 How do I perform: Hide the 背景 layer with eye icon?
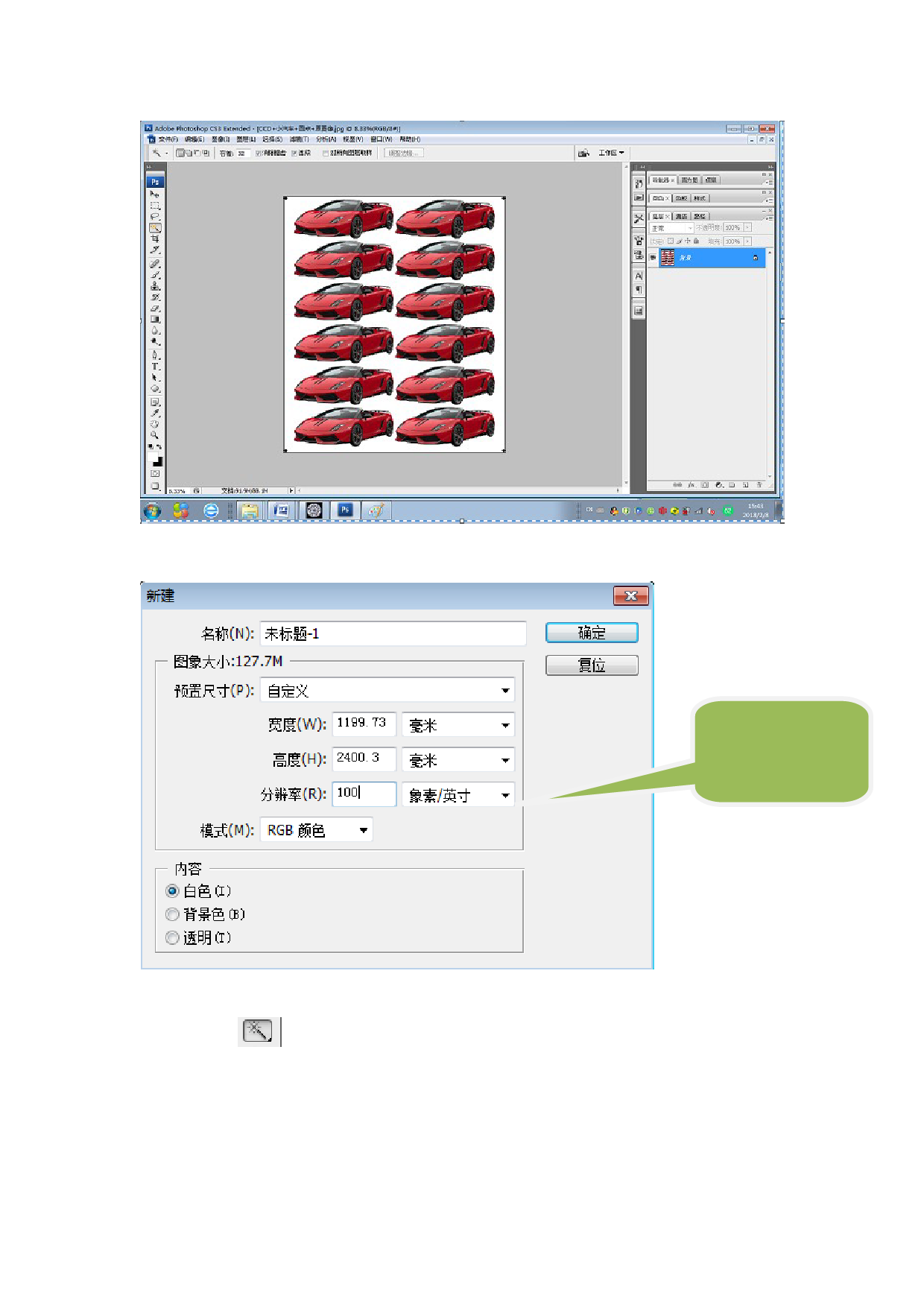tap(654, 258)
